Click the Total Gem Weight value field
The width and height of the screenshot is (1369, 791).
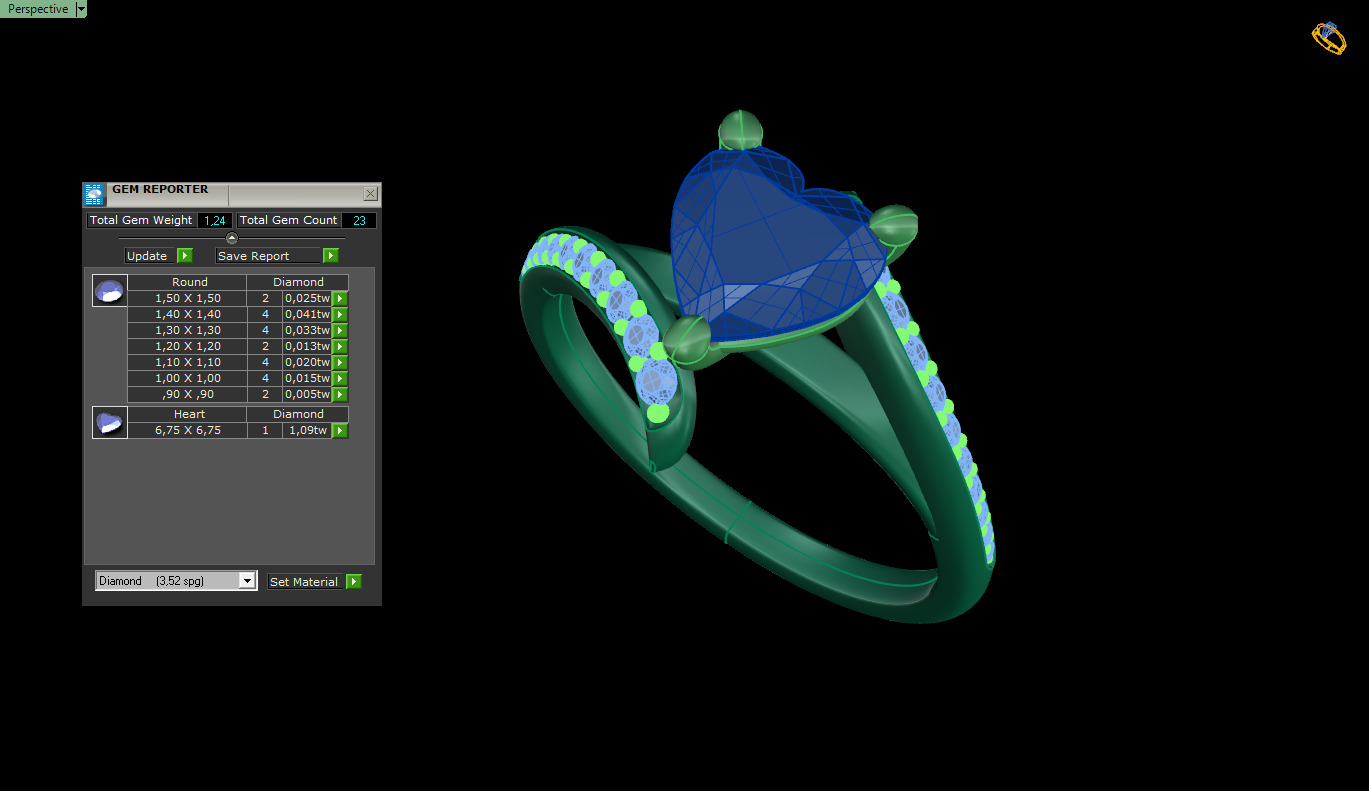pos(215,220)
